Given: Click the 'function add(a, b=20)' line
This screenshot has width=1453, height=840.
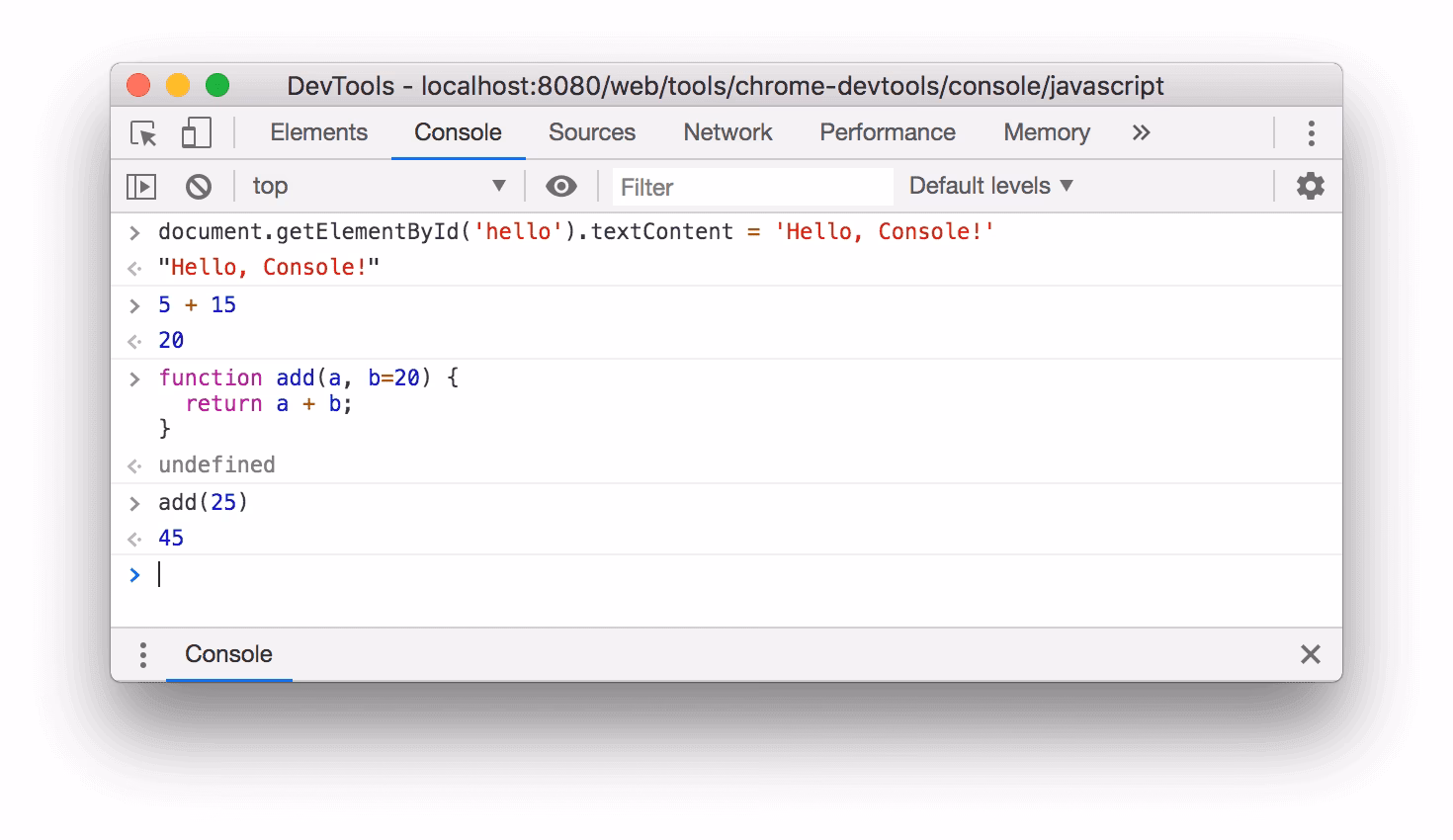Looking at the screenshot, I should click(x=308, y=378).
